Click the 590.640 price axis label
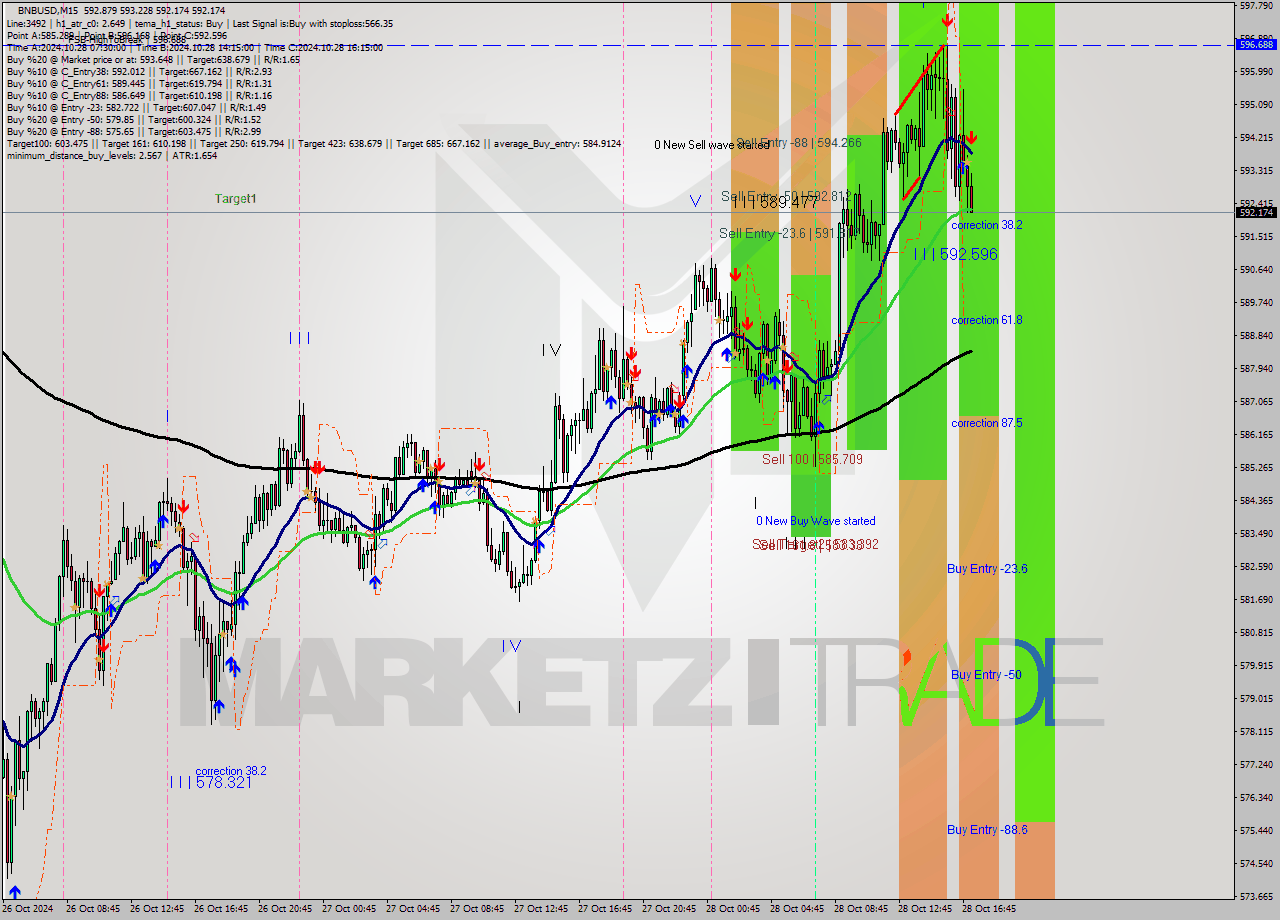The width and height of the screenshot is (1280, 920). (1256, 269)
